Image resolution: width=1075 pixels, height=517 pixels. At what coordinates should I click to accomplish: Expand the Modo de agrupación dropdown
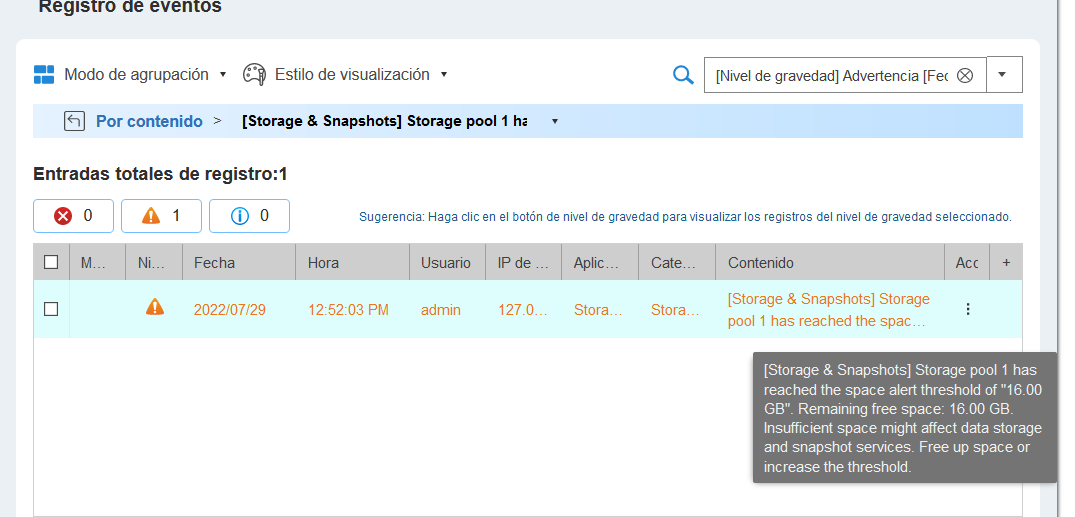click(223, 75)
